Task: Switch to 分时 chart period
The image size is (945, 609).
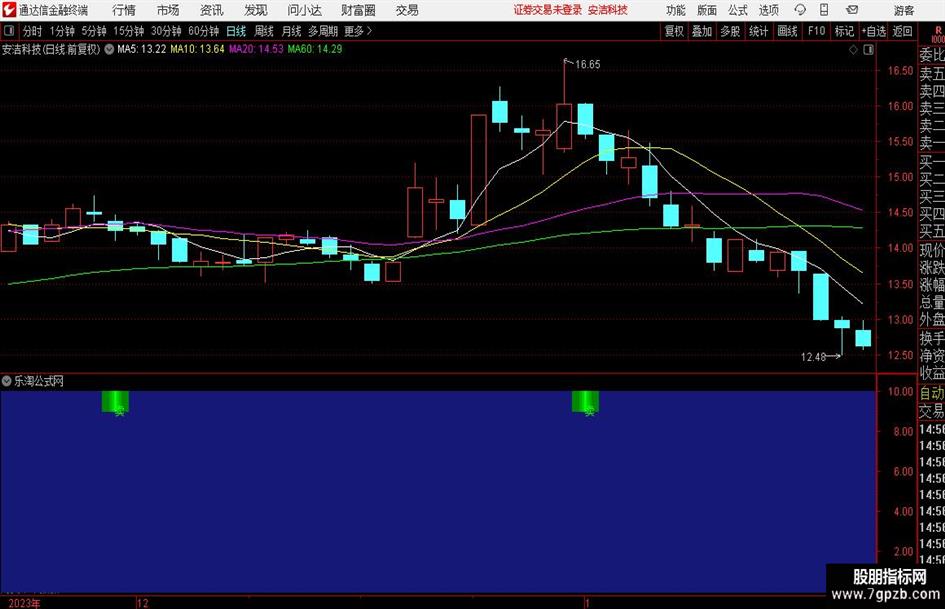Action: pos(33,31)
